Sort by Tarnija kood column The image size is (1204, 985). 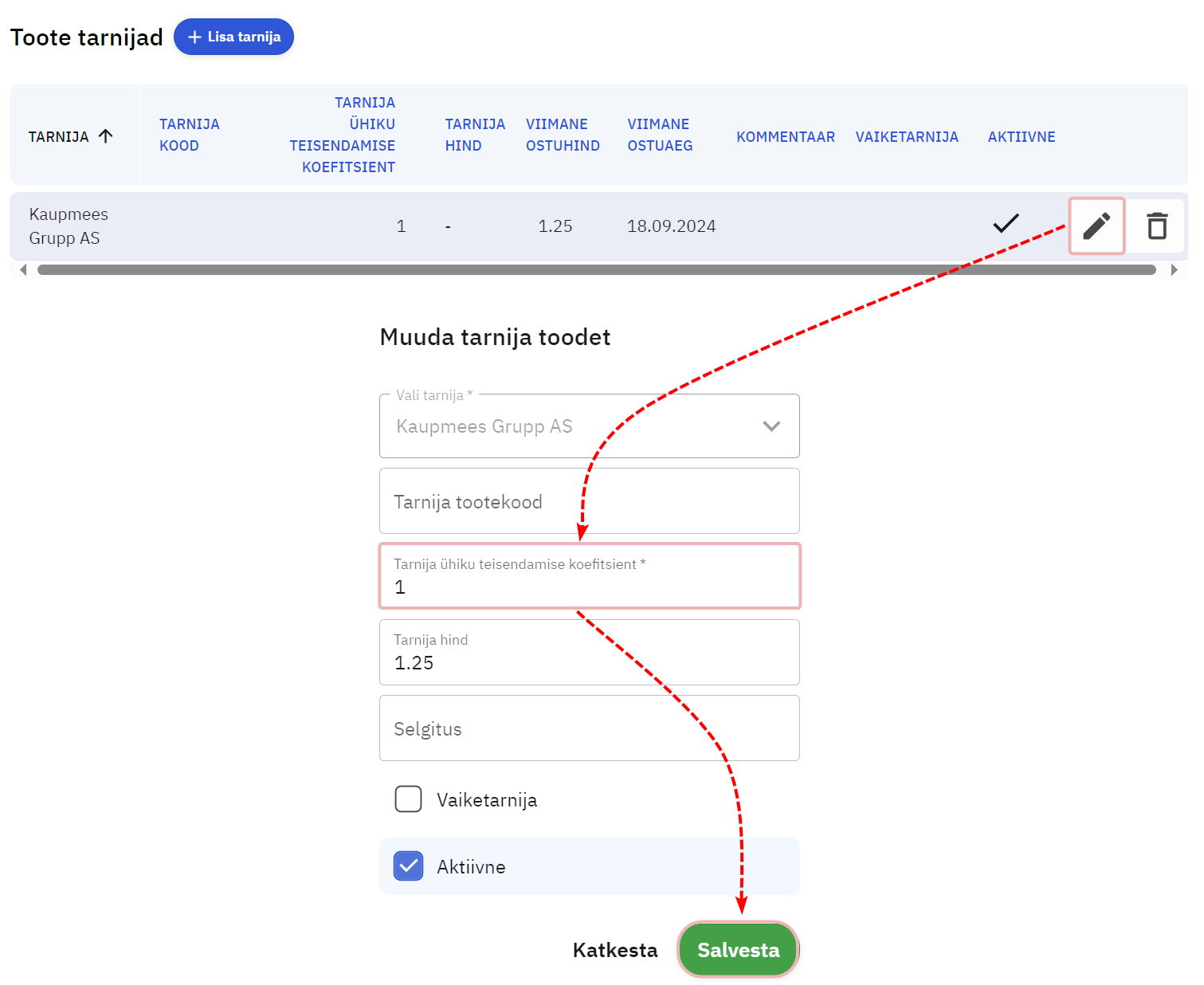click(x=189, y=135)
